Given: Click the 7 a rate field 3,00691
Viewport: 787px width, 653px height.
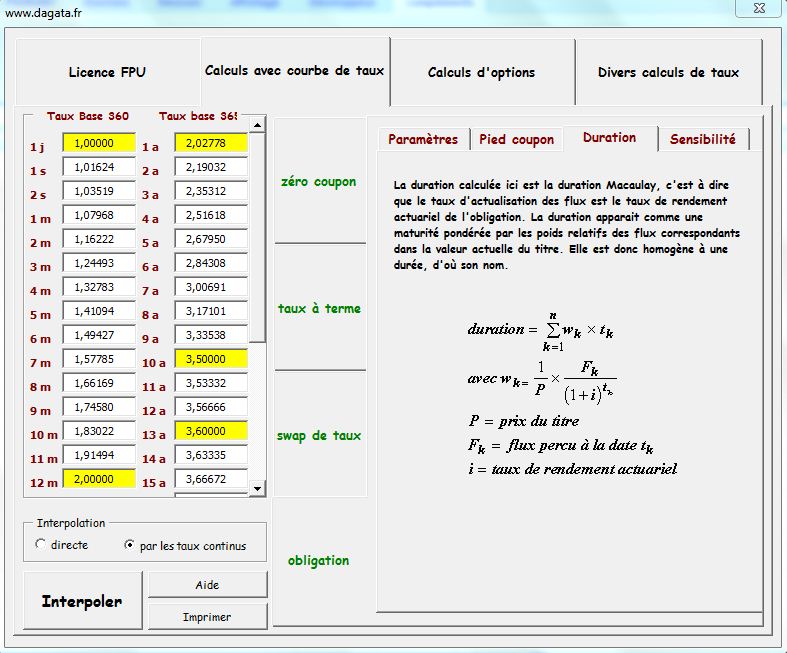Looking at the screenshot, I should 211,287.
